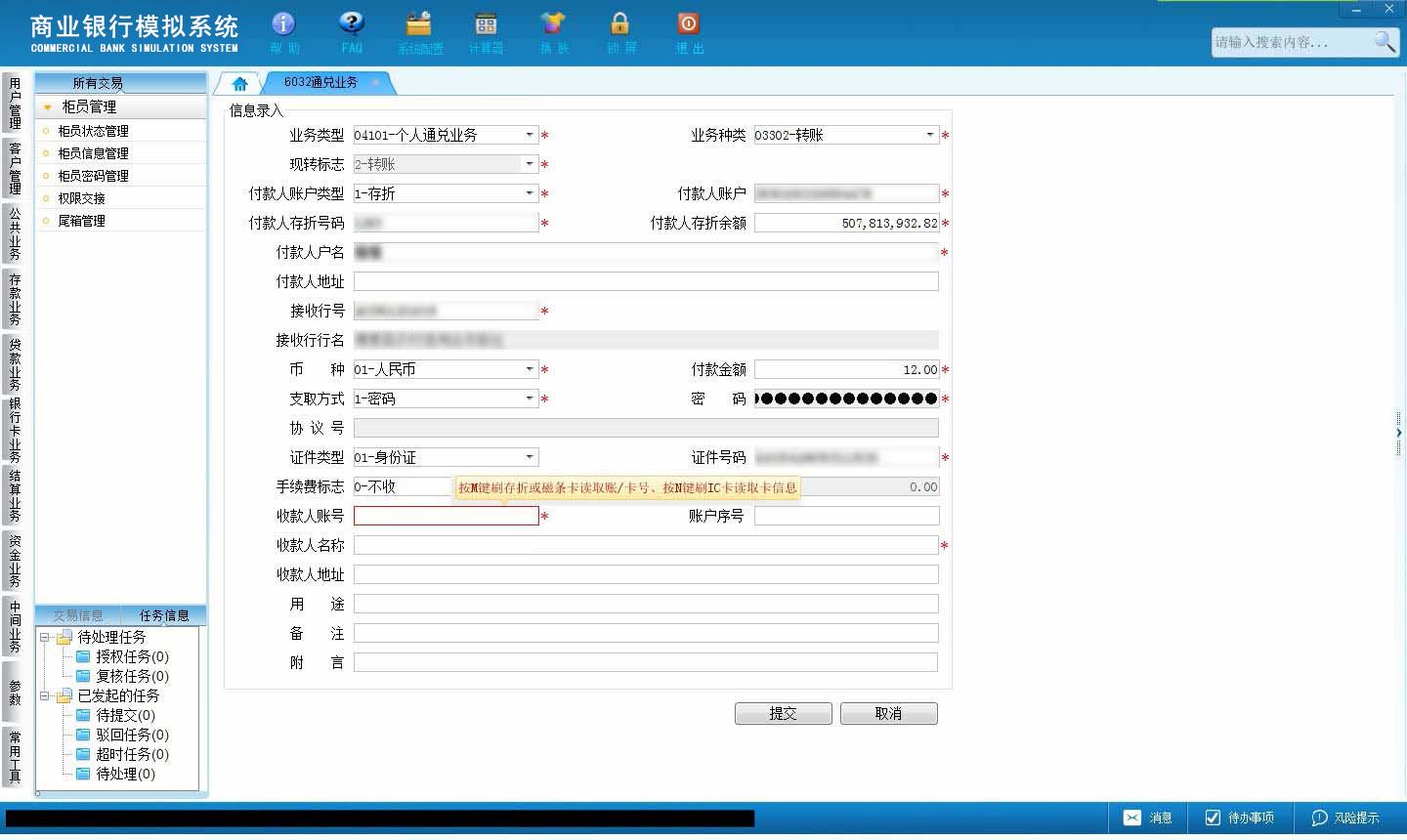This screenshot has height=840, width=1407.
Task: Focus the 用途 input field
Action: click(x=646, y=604)
